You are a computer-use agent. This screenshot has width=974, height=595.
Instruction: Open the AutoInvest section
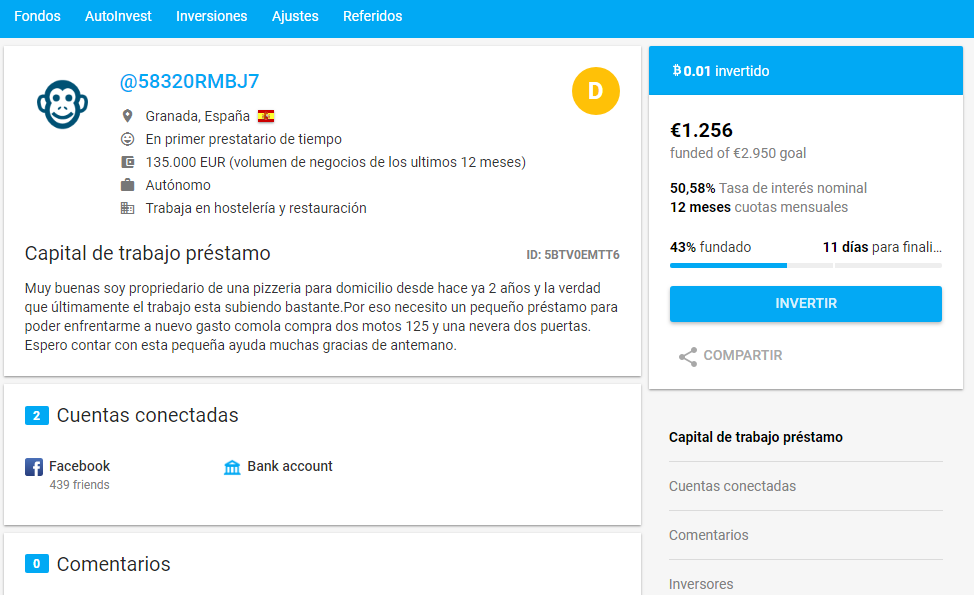(118, 17)
